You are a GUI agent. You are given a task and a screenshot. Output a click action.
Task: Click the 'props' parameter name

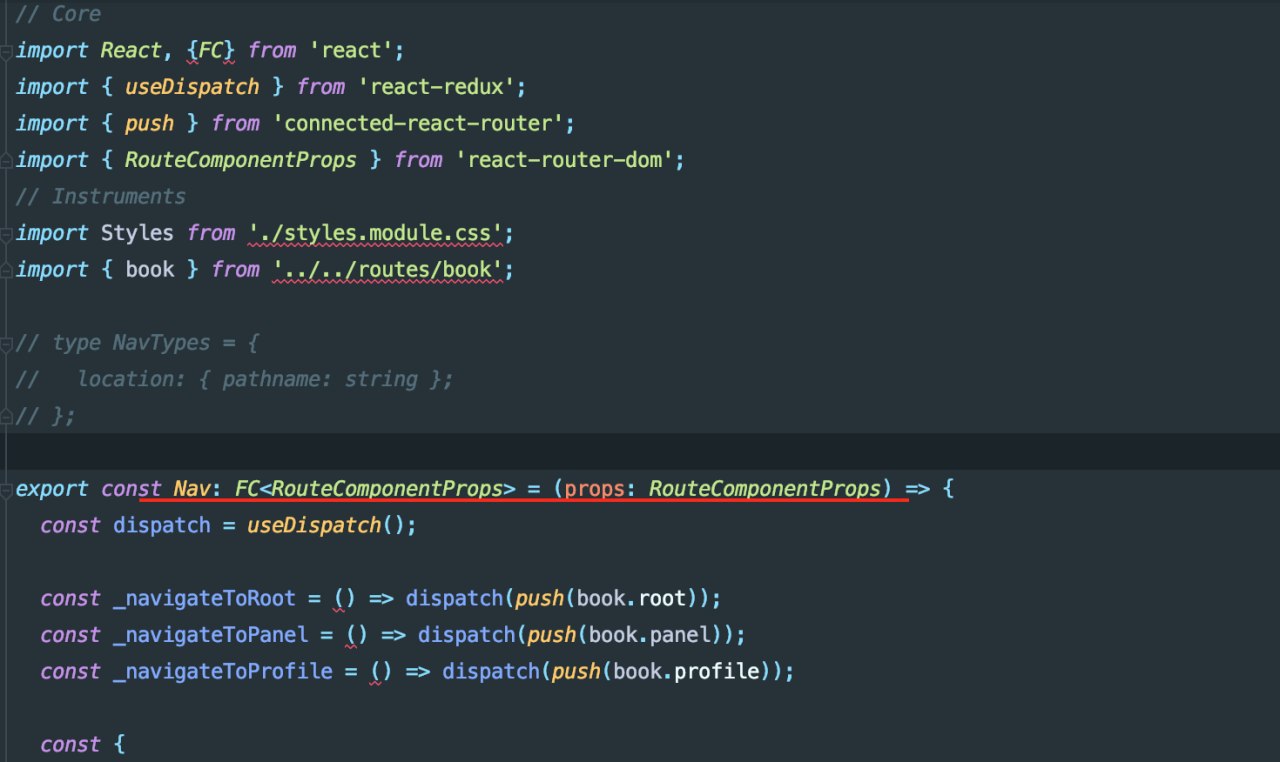tap(595, 489)
